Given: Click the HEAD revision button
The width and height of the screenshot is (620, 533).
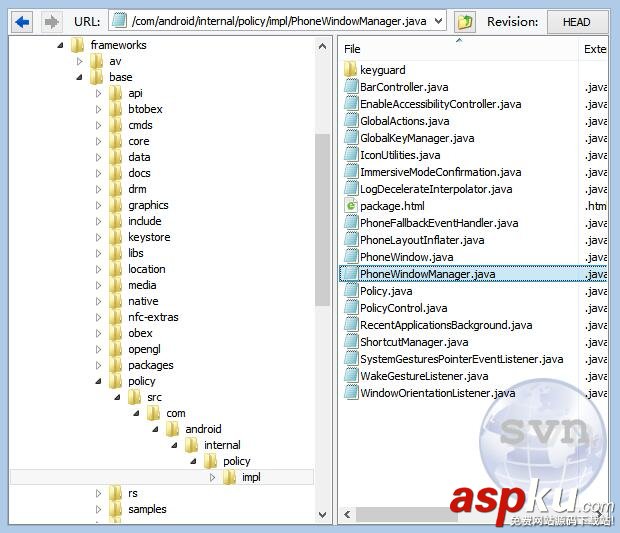Looking at the screenshot, I should [577, 22].
